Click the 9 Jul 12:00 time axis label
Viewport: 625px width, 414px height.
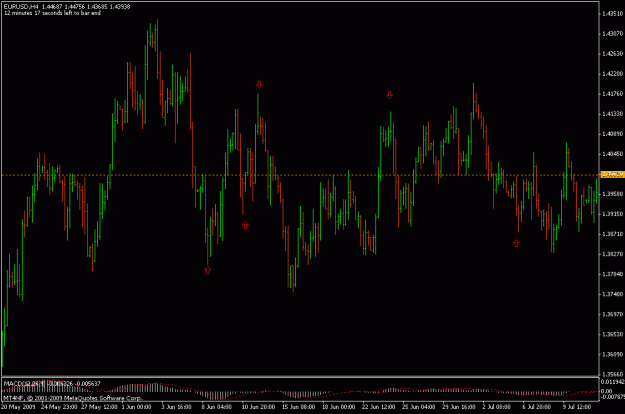[x=577, y=407]
